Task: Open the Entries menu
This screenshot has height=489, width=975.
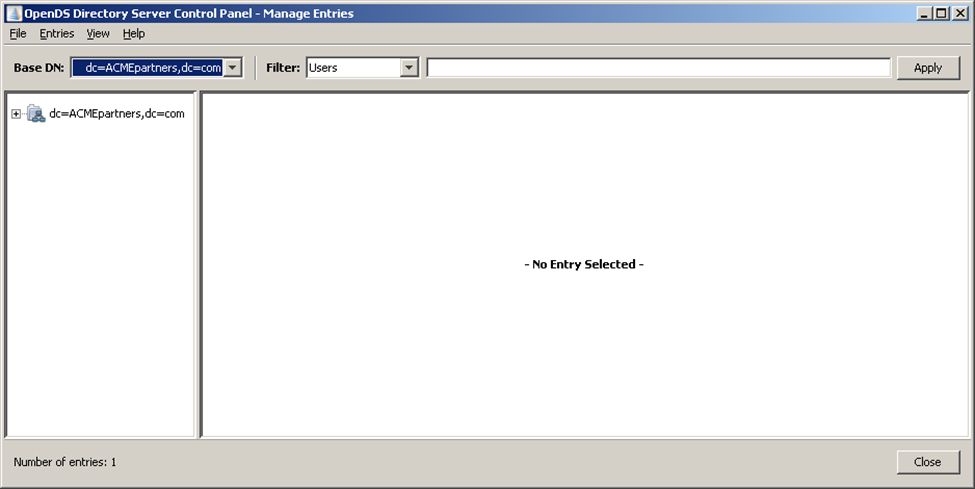Action: tap(57, 34)
